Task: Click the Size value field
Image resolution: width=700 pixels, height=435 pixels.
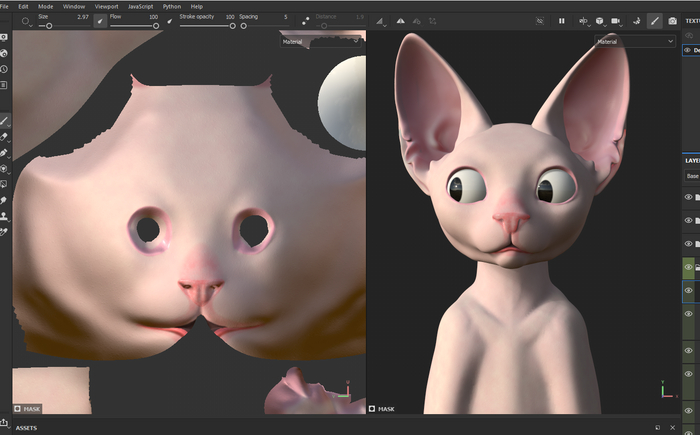Action: tap(83, 17)
